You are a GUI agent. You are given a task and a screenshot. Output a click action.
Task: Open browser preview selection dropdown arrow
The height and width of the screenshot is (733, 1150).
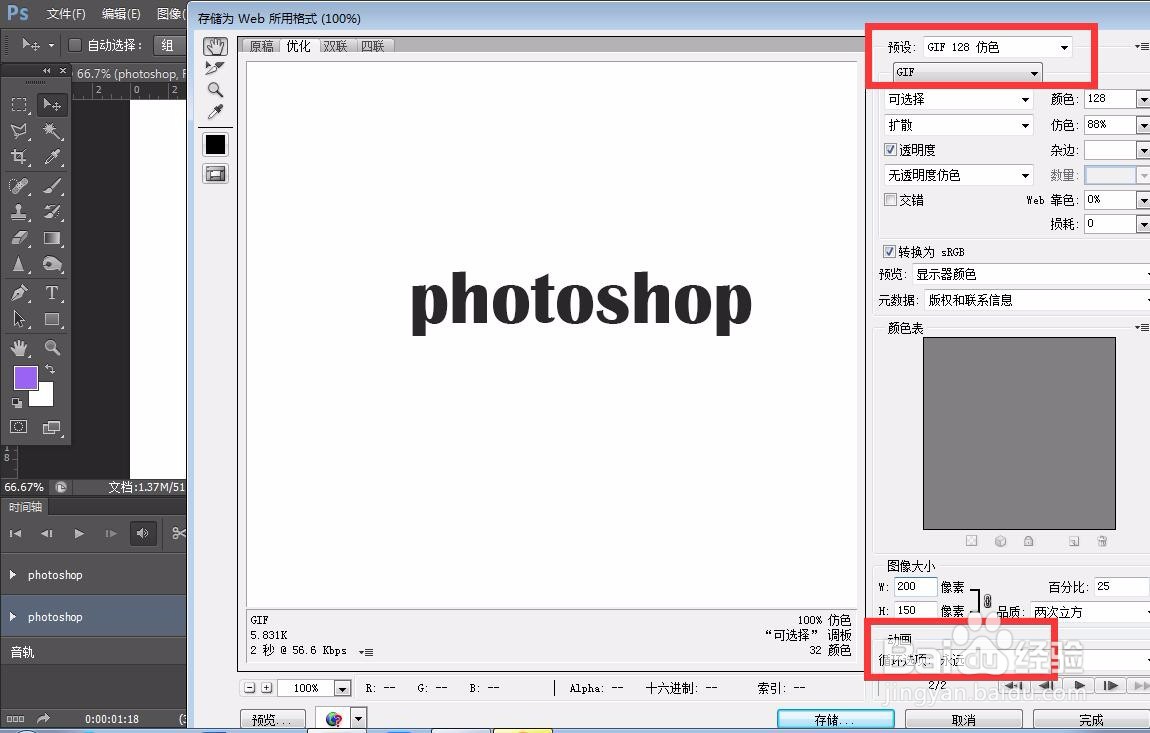click(358, 719)
